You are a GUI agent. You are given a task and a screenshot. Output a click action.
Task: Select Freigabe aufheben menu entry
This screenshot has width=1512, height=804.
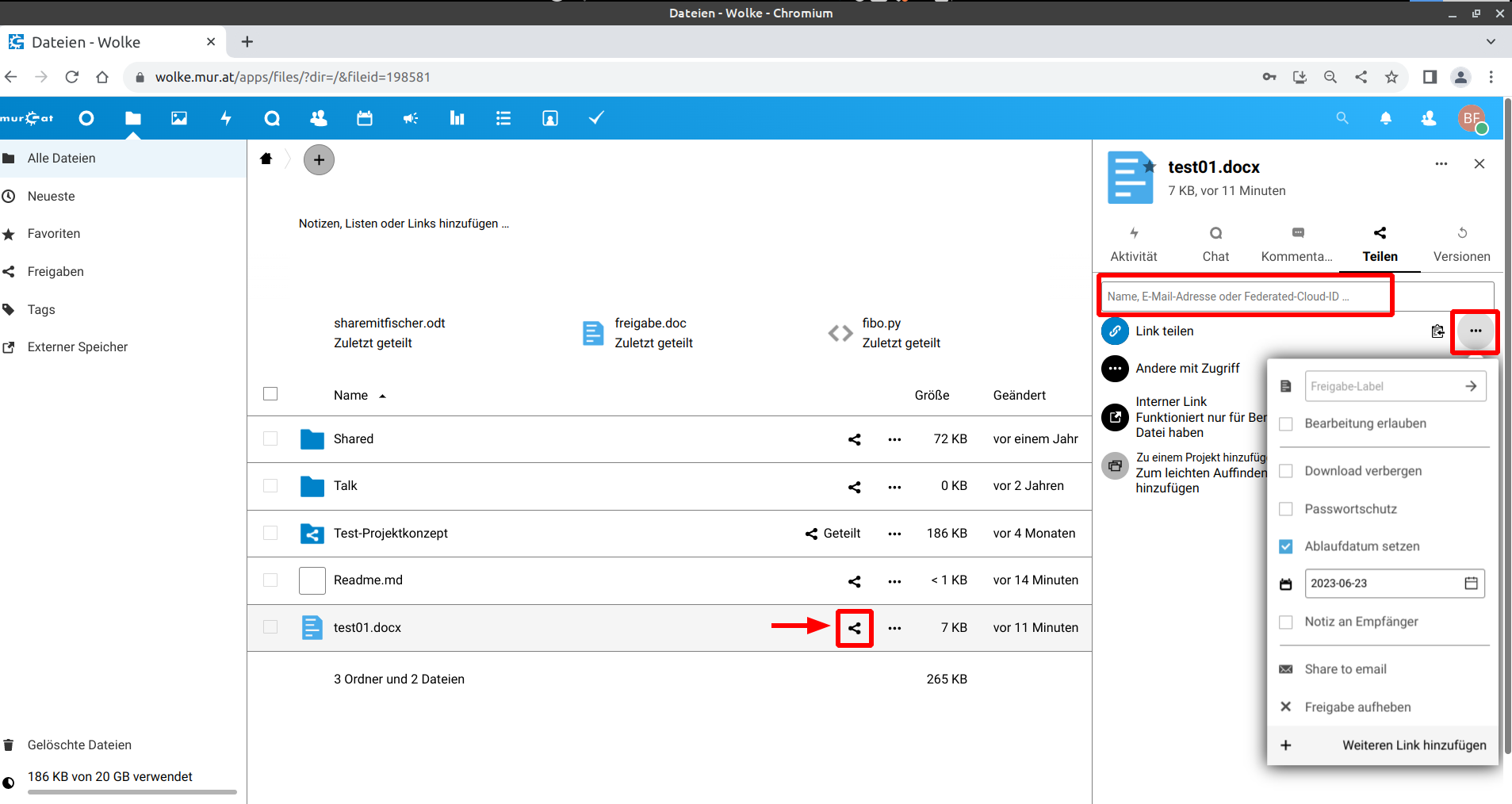(1357, 707)
